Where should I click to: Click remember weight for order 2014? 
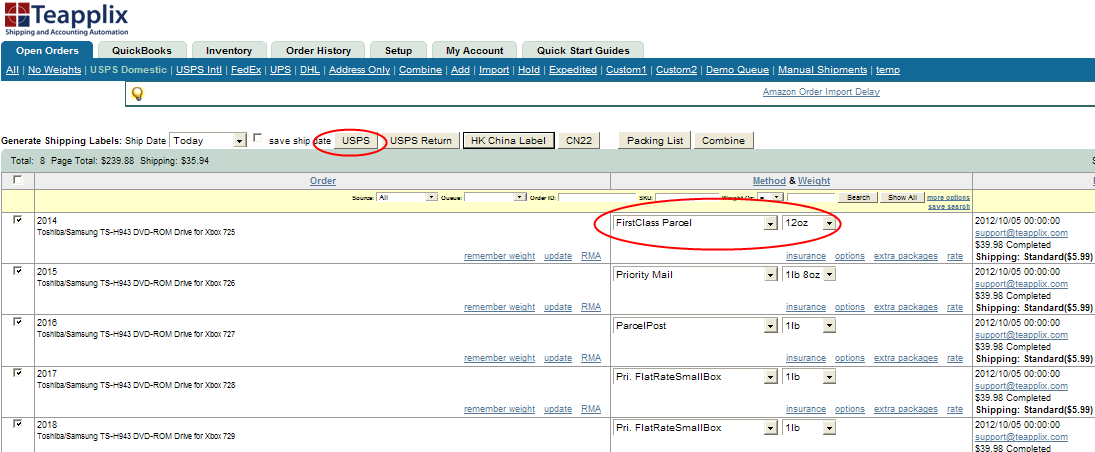(499, 256)
